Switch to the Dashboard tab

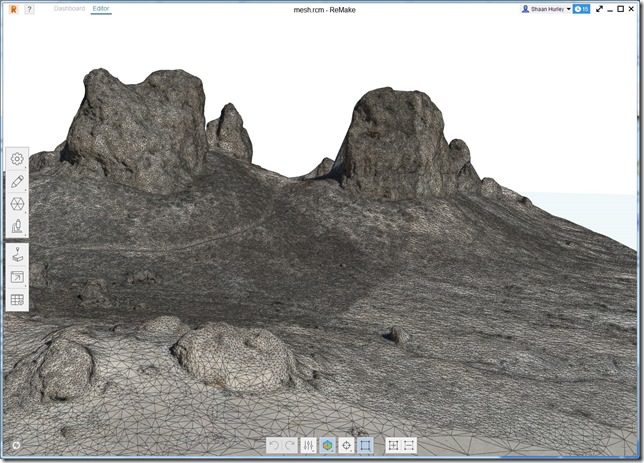69,9
